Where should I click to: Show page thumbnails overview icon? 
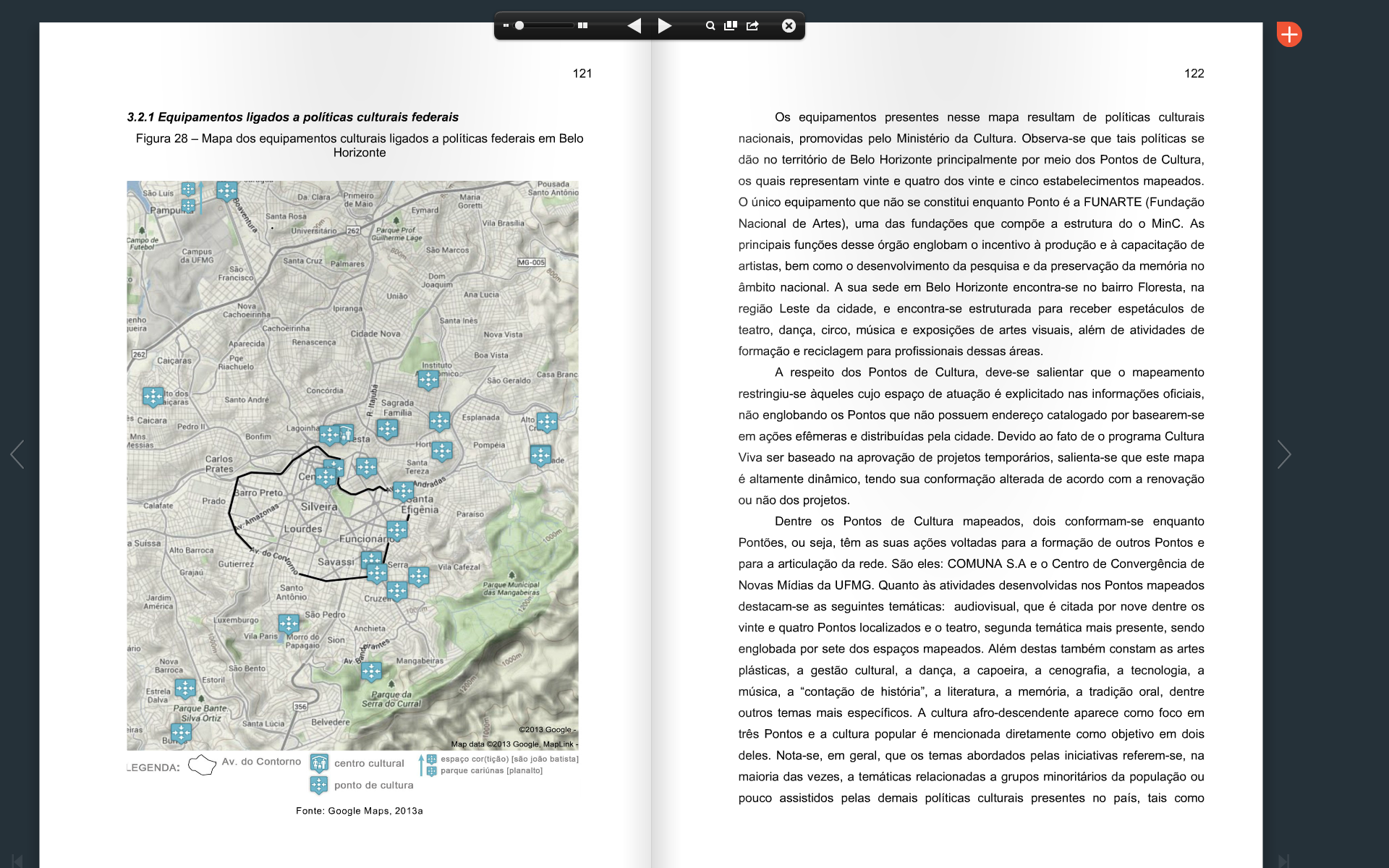pyautogui.click(x=731, y=26)
